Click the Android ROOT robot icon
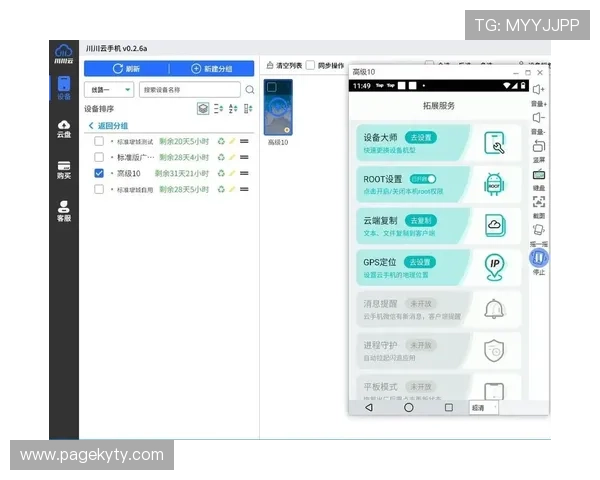600x480 pixels. point(494,184)
